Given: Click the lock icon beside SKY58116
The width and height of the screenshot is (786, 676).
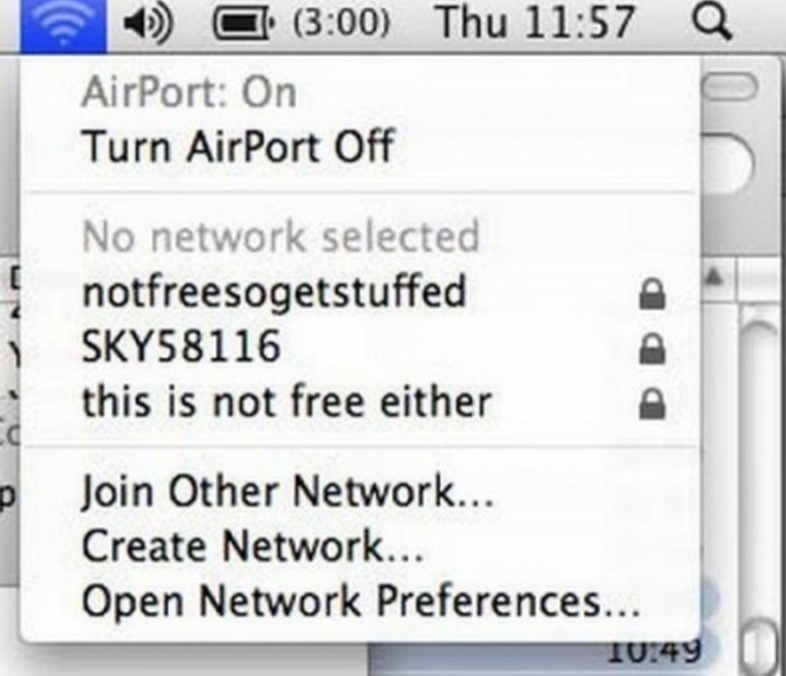Looking at the screenshot, I should [652, 349].
